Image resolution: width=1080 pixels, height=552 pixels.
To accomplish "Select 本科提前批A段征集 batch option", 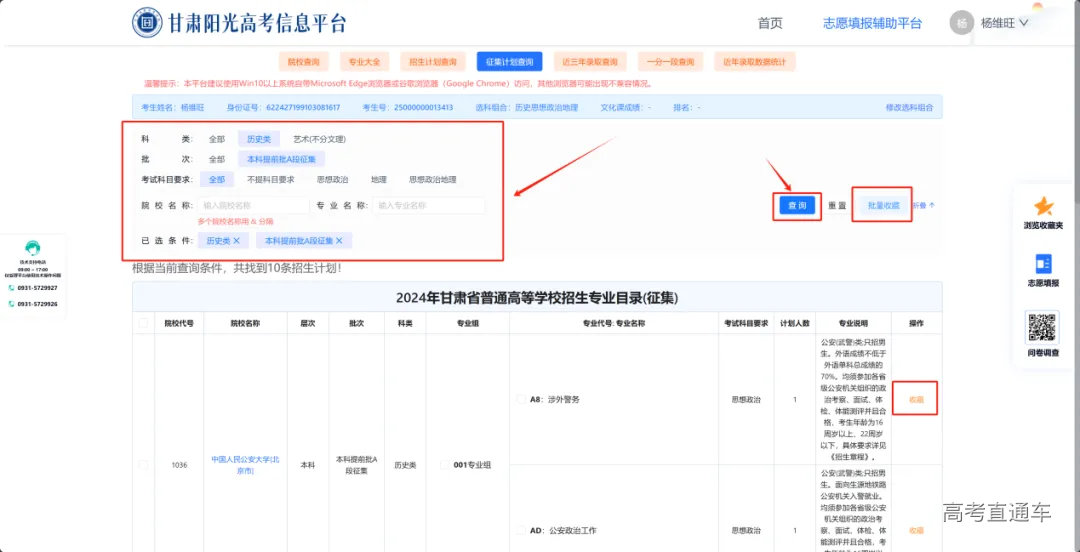I will [x=281, y=159].
